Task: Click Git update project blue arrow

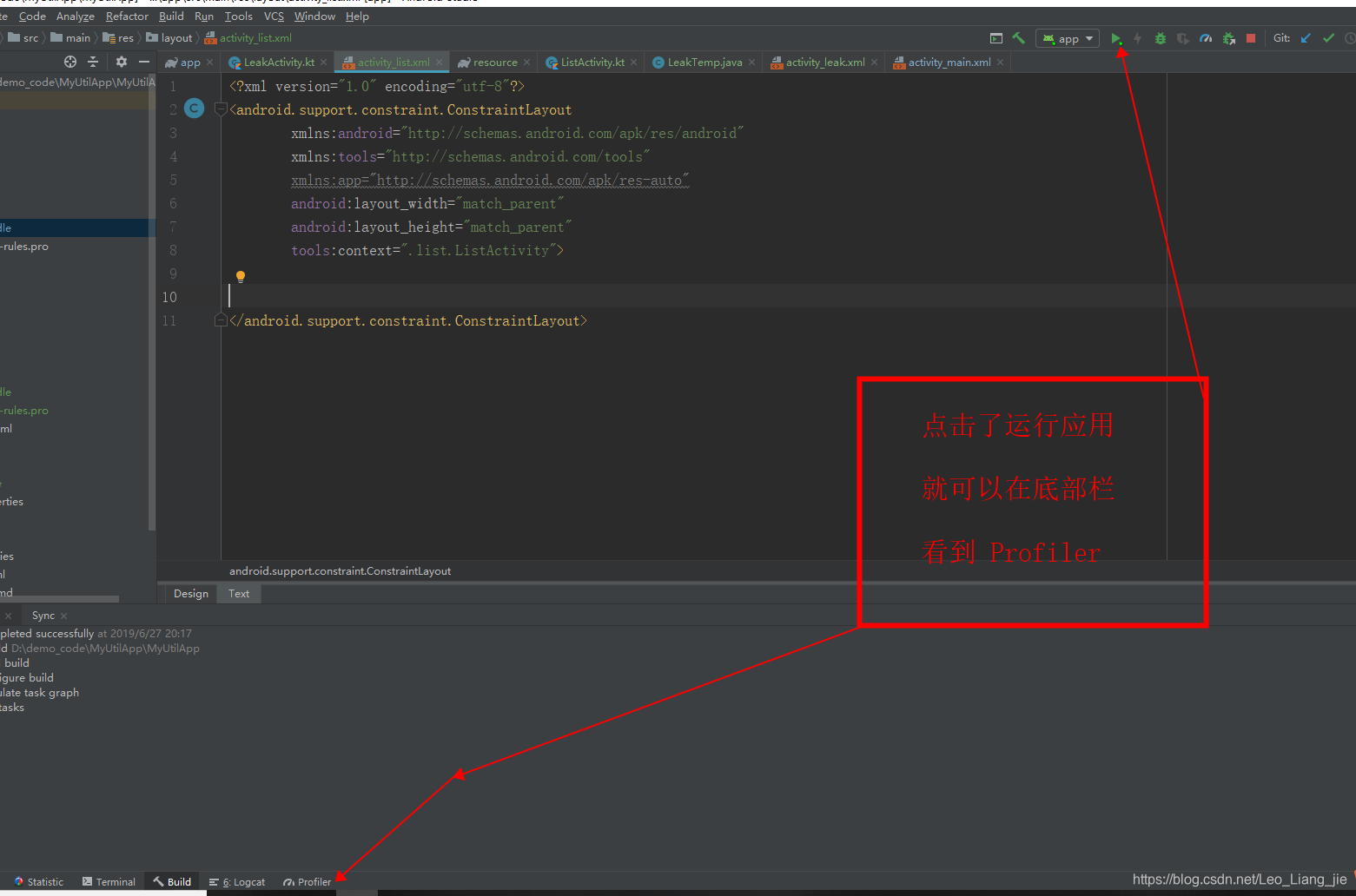Action: (x=1306, y=38)
